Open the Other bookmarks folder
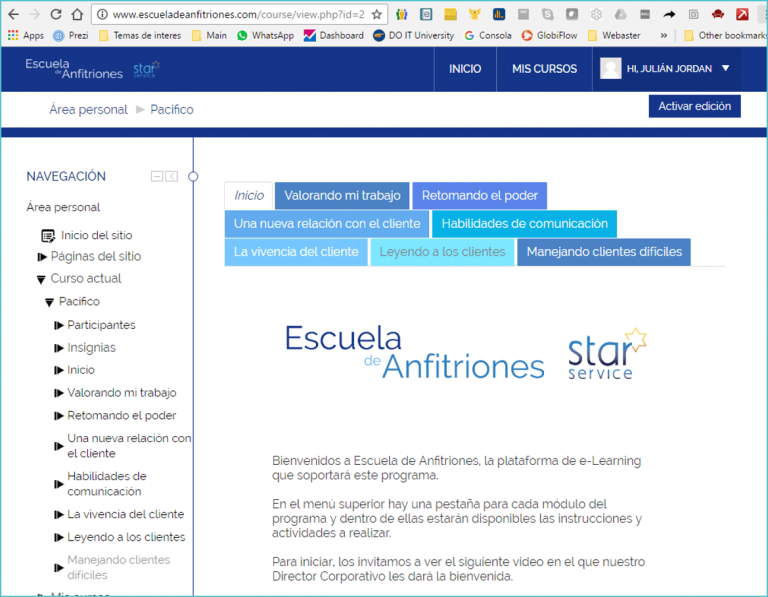The width and height of the screenshot is (768, 597). pyautogui.click(x=725, y=35)
